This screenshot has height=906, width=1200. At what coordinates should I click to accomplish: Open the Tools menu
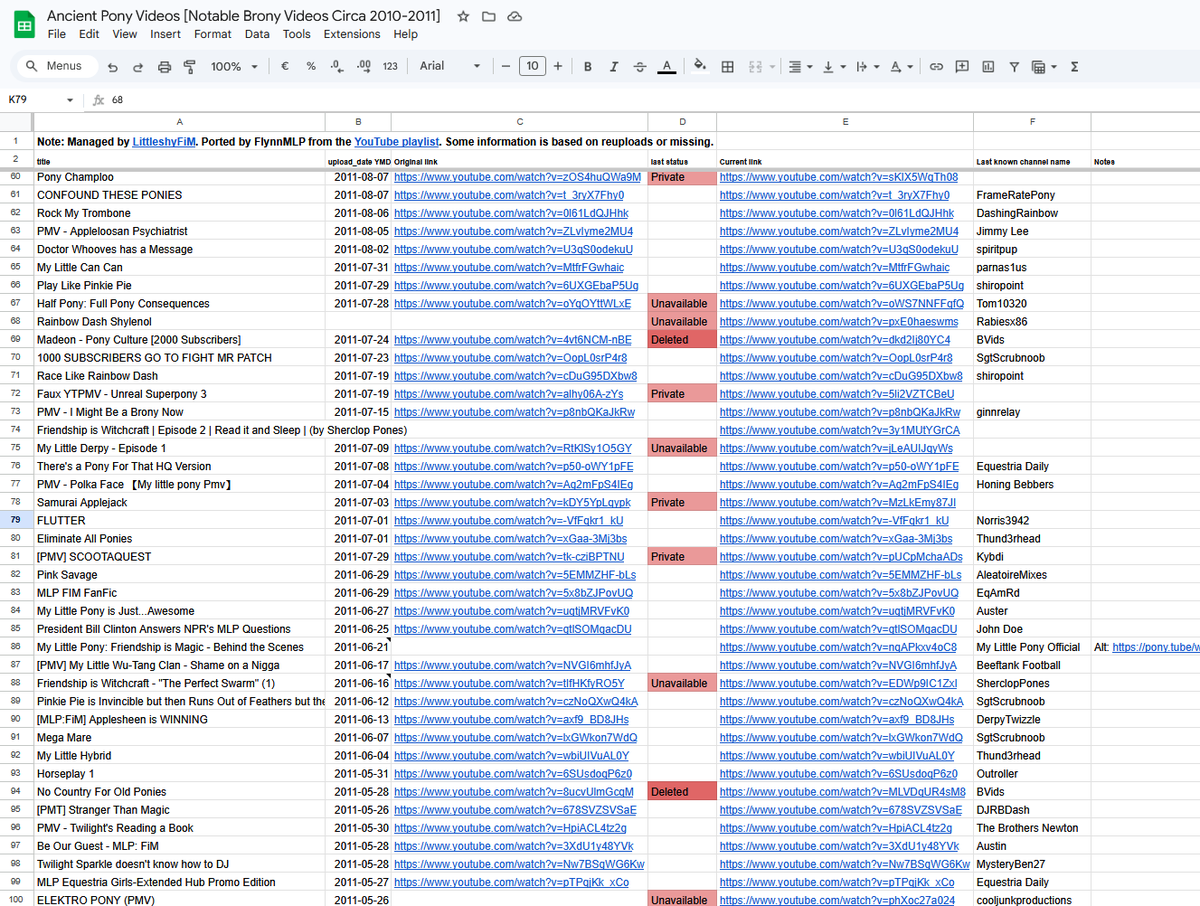[x=297, y=34]
